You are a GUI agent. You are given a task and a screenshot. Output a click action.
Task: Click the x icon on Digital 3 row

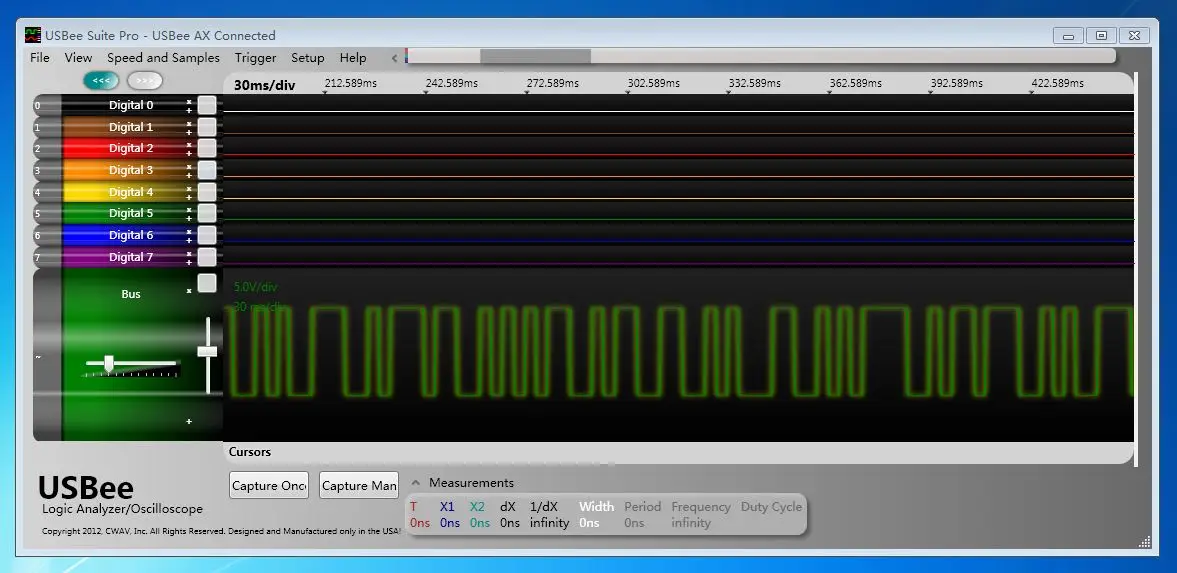[189, 167]
